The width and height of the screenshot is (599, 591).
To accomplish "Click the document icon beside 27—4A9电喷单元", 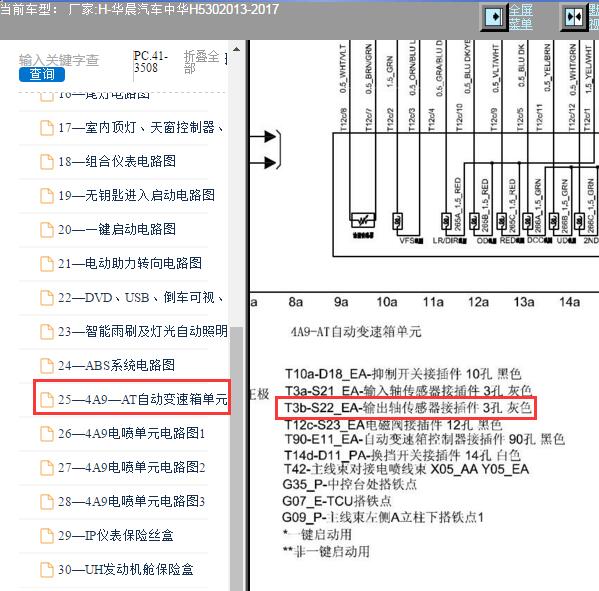I will click(x=47, y=468).
